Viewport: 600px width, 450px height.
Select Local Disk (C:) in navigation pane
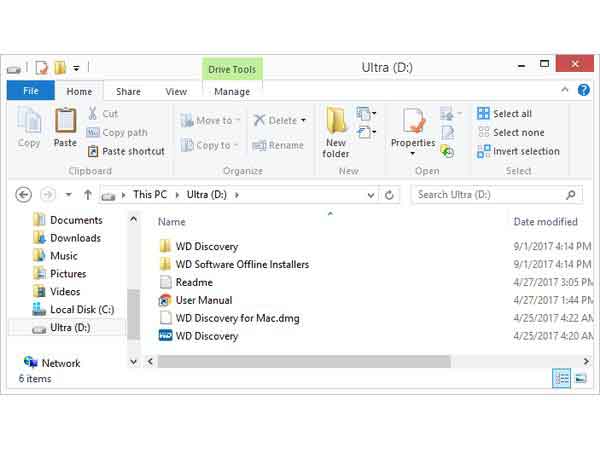tap(73, 309)
